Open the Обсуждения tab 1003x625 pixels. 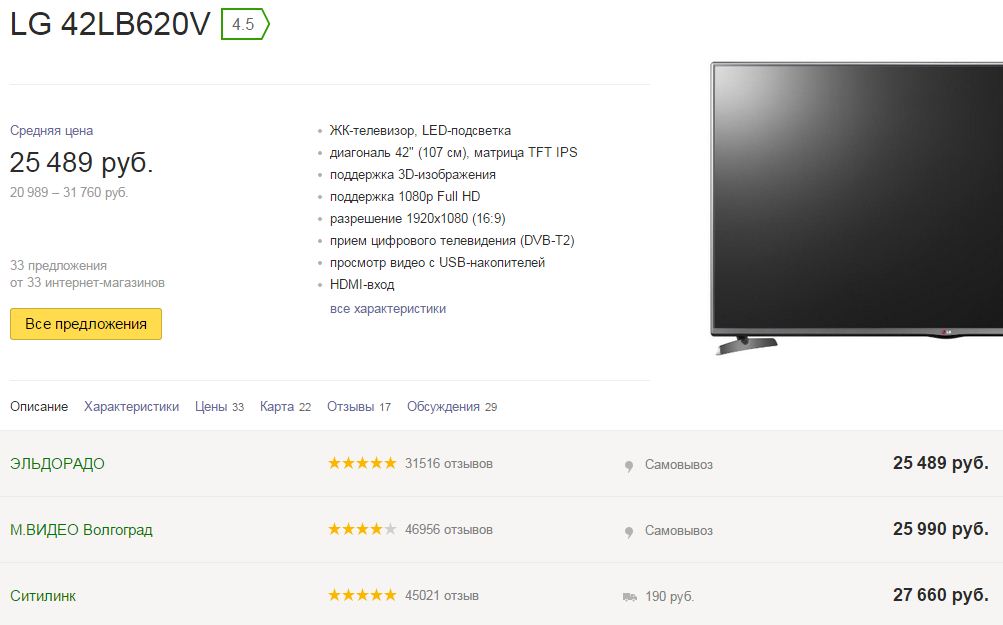click(x=452, y=406)
